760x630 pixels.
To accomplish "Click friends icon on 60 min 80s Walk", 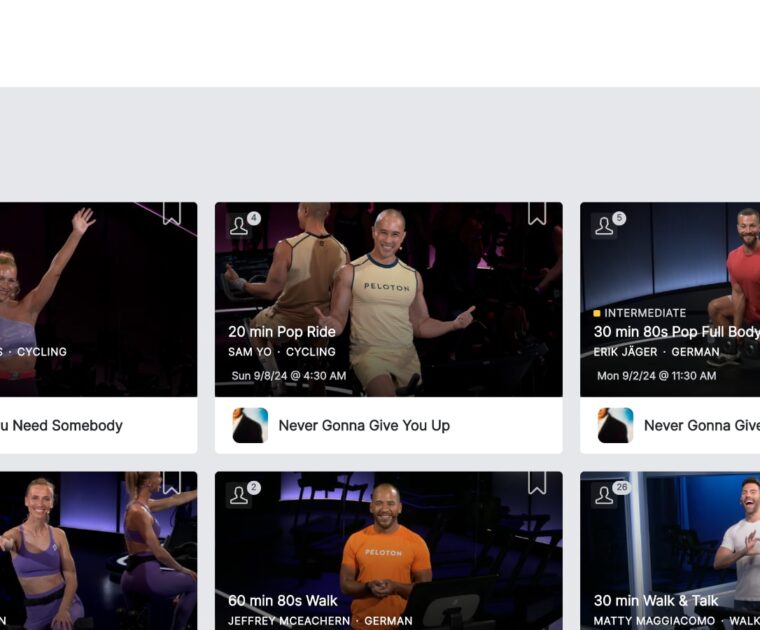I will (x=239, y=495).
